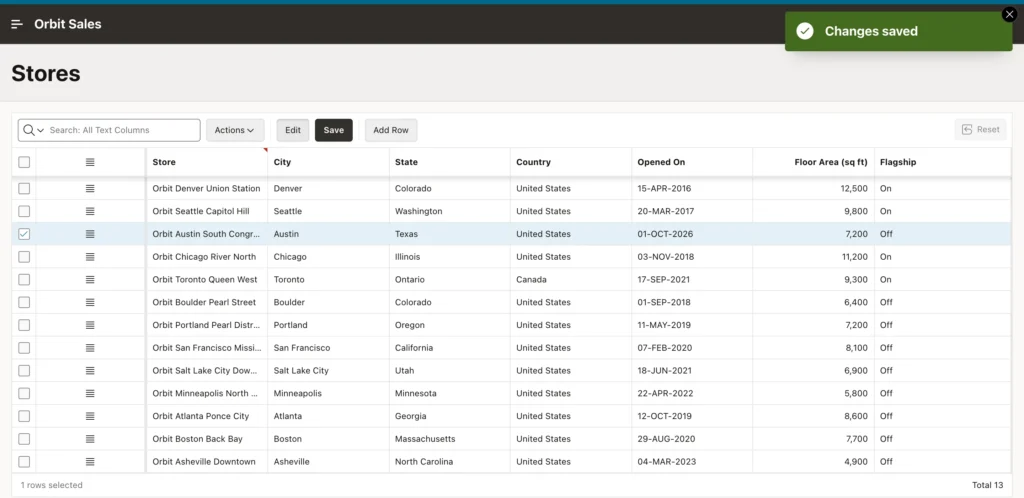Open row actions menu for Atlanta store
The height and width of the screenshot is (498, 1024).
tap(90, 416)
